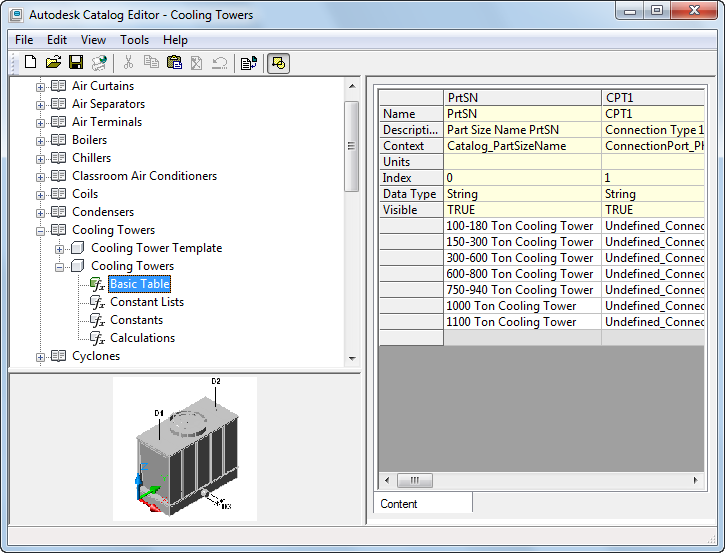
Task: Click the New catalog toolbar icon
Action: (31, 62)
